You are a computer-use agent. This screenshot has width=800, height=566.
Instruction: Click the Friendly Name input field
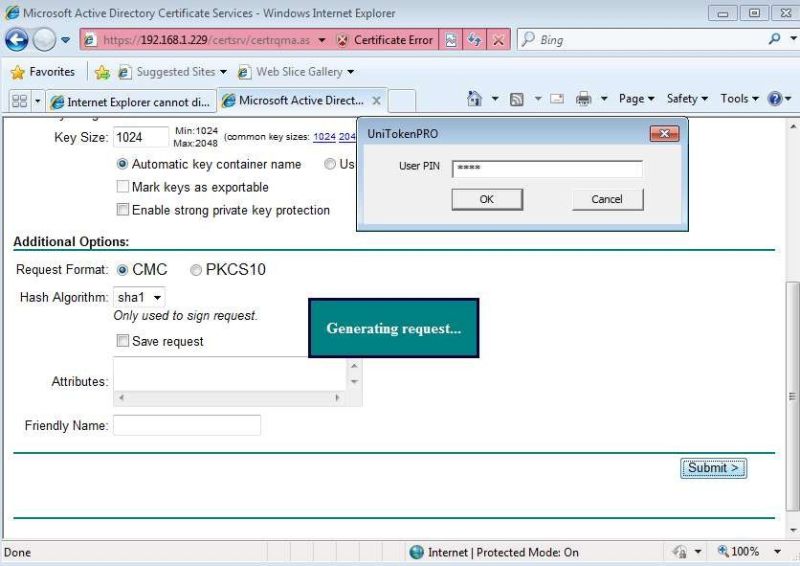coord(187,425)
